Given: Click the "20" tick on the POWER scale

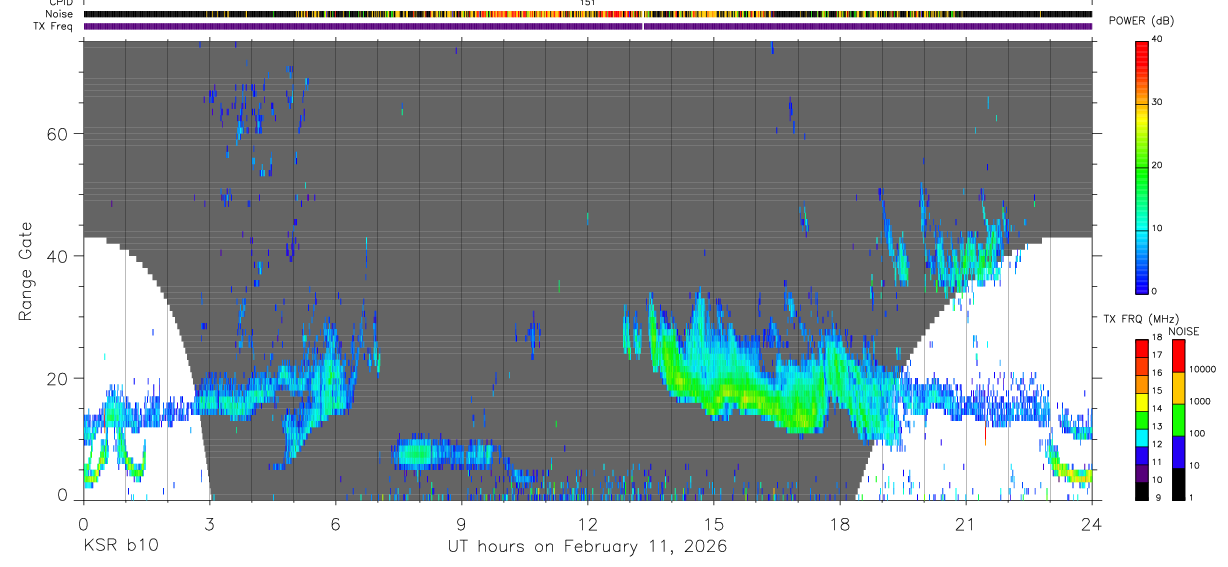Looking at the screenshot, I should click(x=1157, y=166).
